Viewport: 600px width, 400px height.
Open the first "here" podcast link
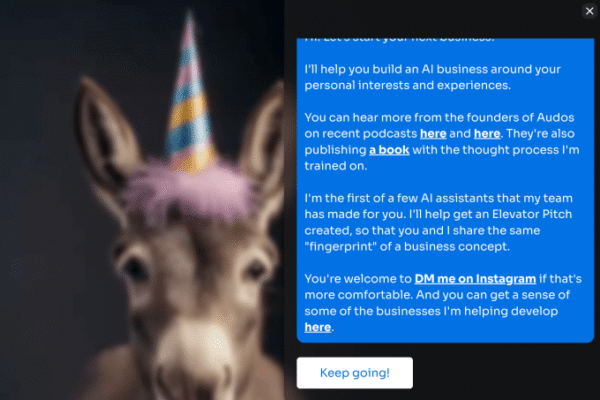click(433, 134)
